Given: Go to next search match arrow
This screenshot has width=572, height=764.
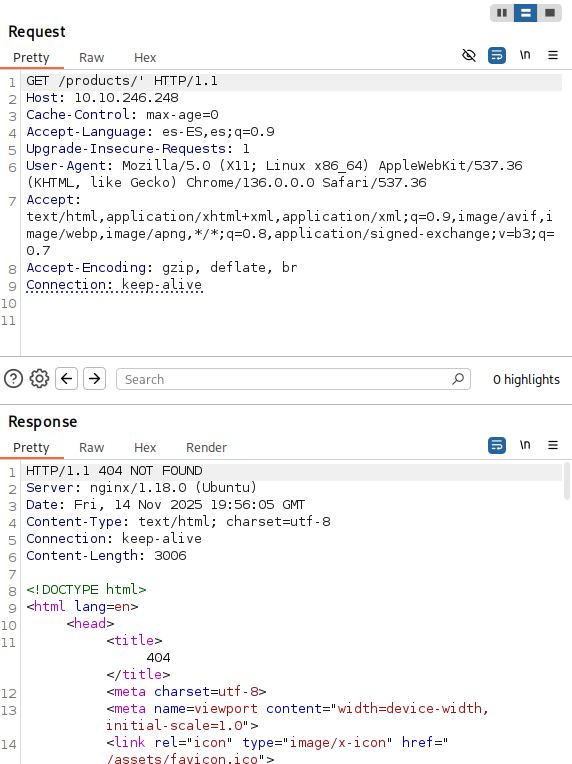Looking at the screenshot, I should [x=95, y=379].
